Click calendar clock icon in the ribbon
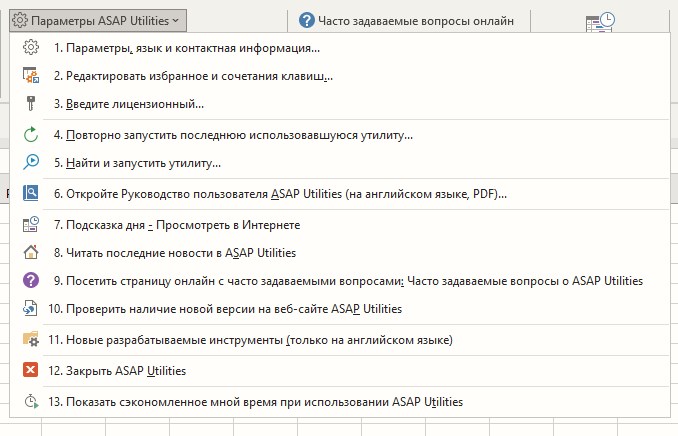This screenshot has width=678, height=436. click(x=601, y=22)
